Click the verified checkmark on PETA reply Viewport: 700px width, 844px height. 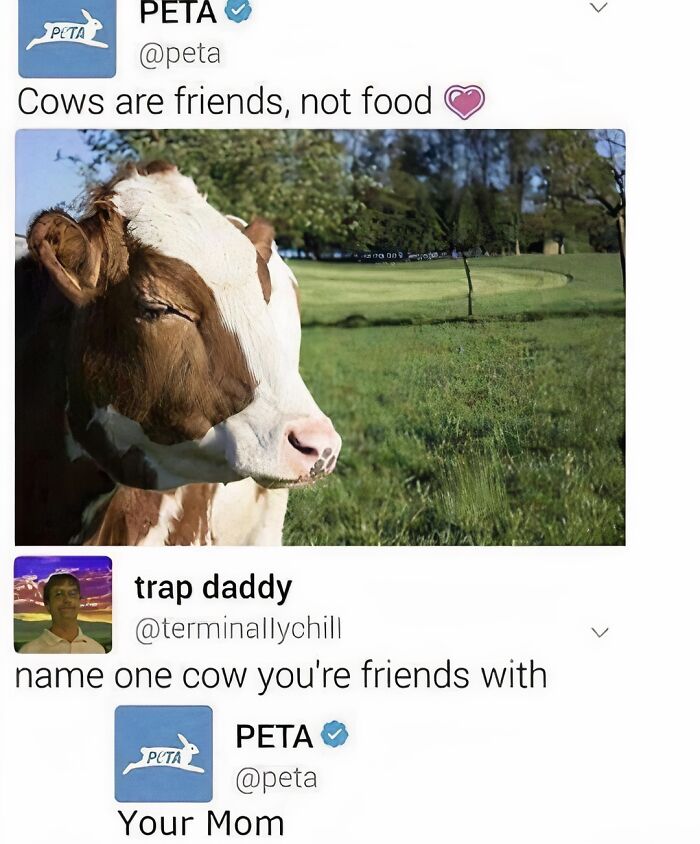coord(335,734)
